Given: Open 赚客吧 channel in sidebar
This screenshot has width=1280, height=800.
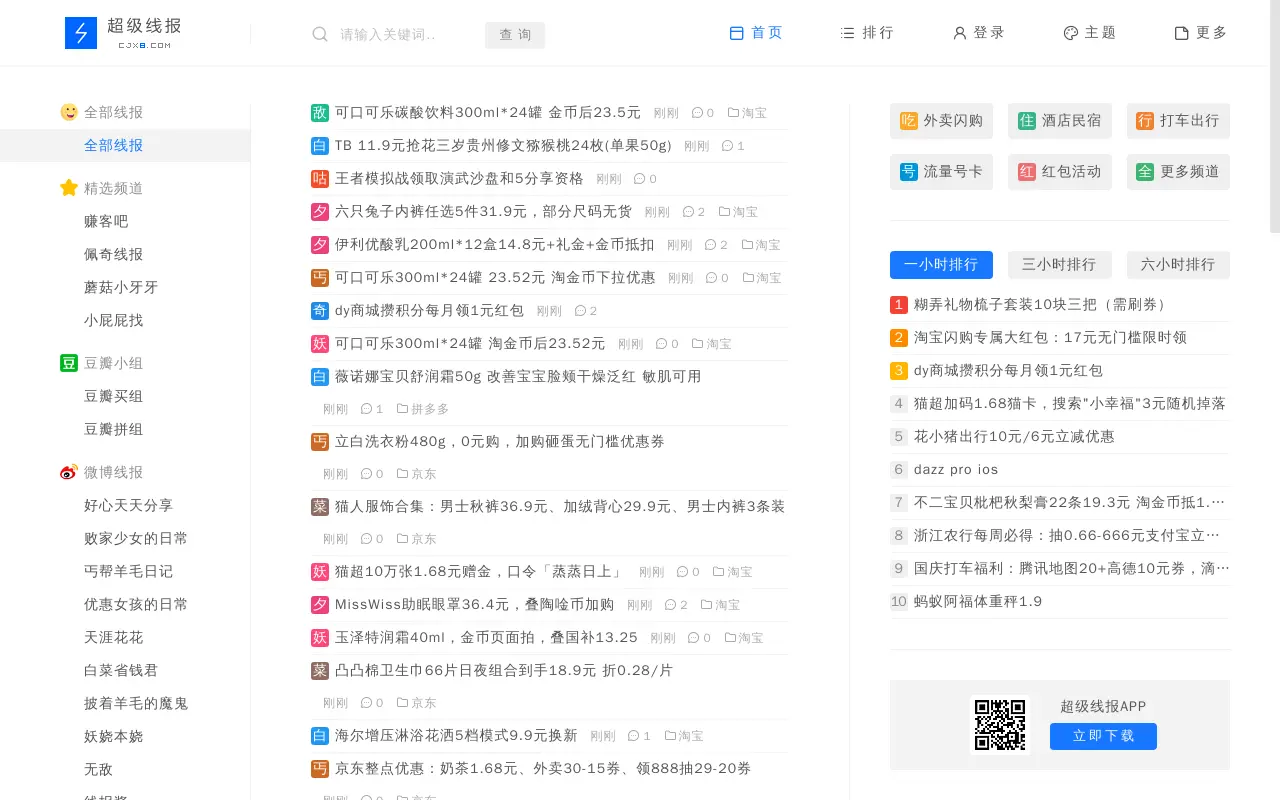Looking at the screenshot, I should 106,222.
